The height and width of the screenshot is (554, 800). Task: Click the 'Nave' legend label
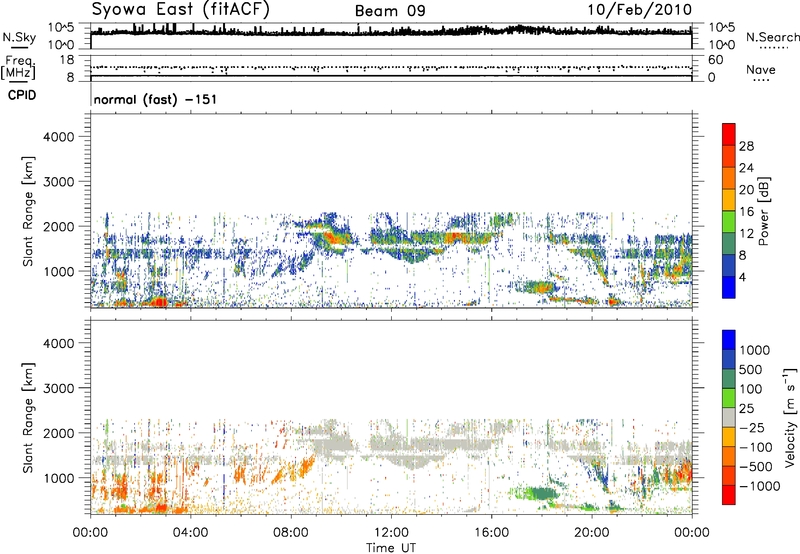tap(761, 69)
